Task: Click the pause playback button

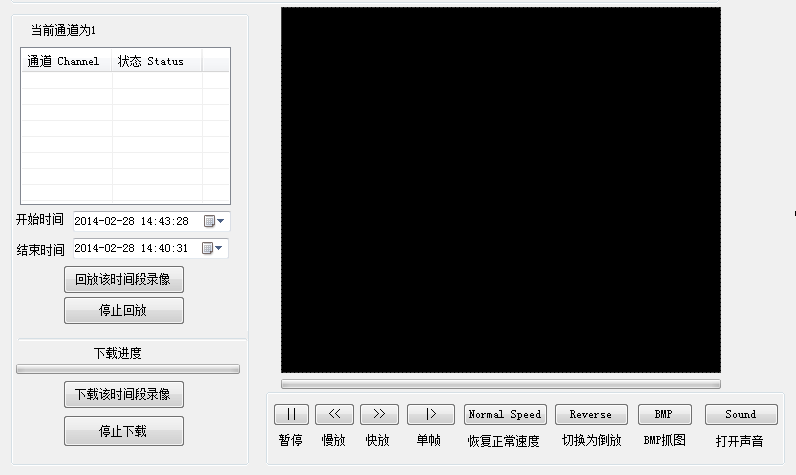Action: (x=291, y=414)
